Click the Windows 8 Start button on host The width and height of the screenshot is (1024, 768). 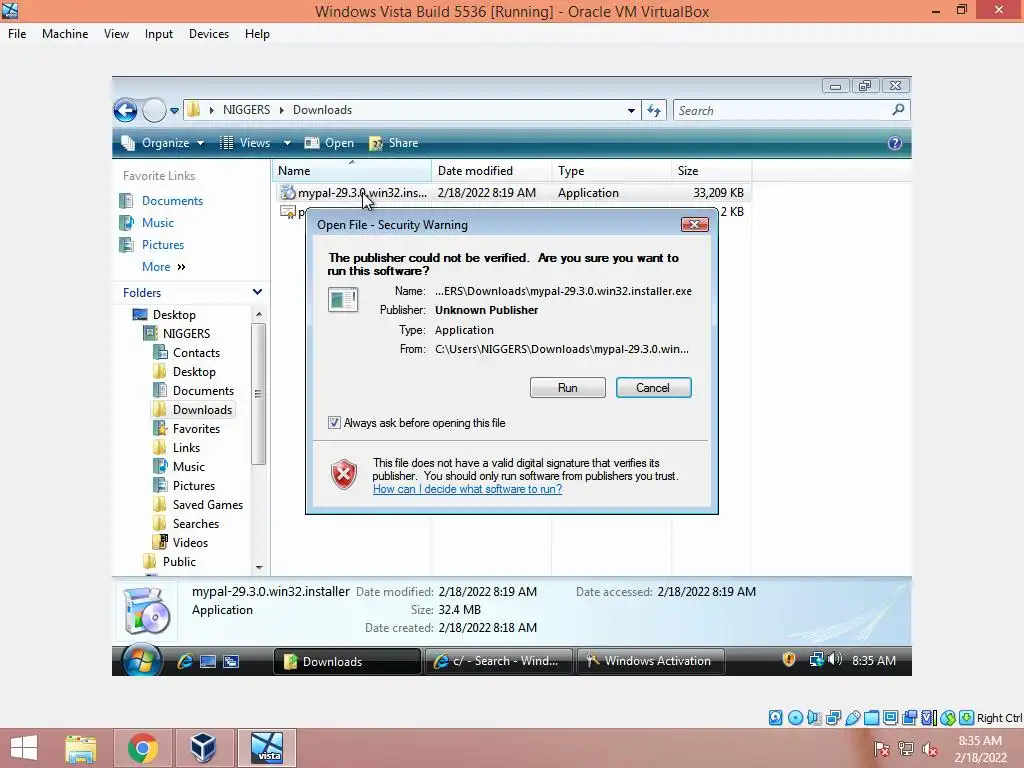pyautogui.click(x=24, y=748)
